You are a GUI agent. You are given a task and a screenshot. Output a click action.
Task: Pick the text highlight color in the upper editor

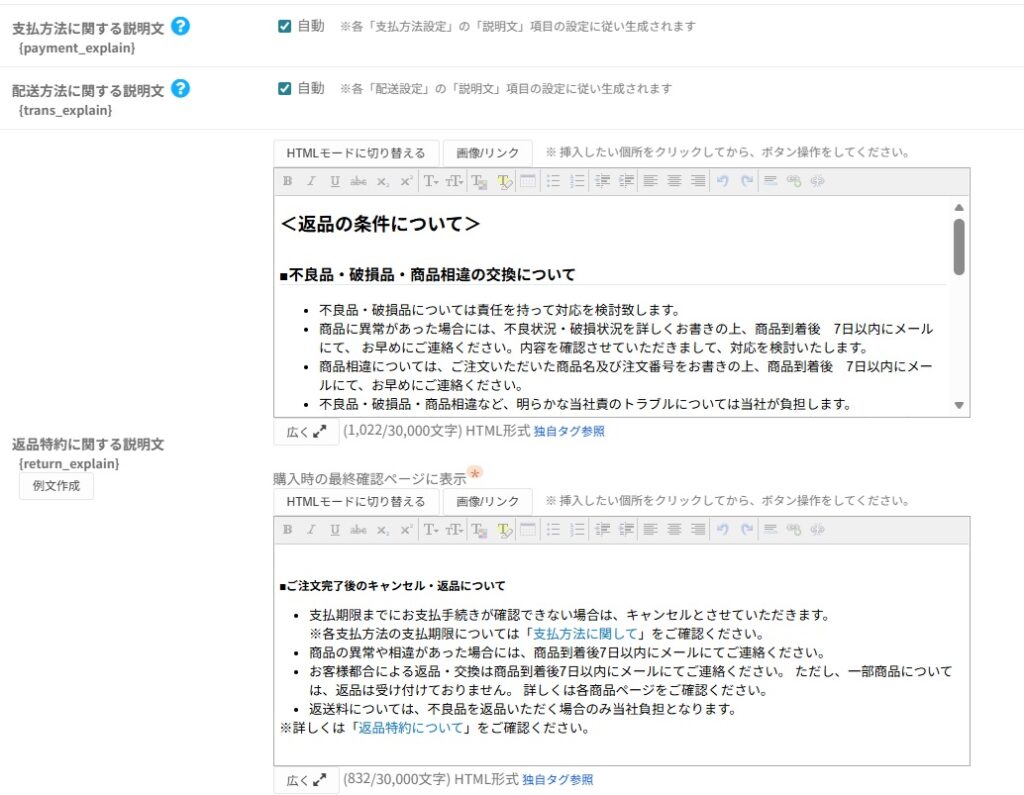(x=504, y=181)
